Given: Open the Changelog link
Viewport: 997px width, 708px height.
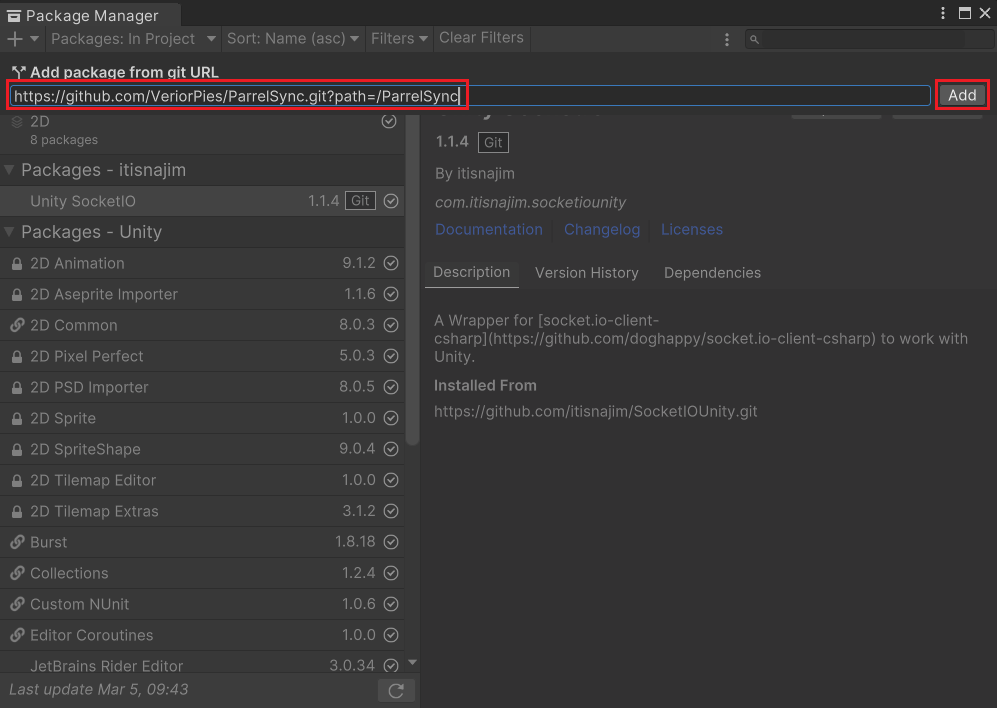Looking at the screenshot, I should point(602,230).
